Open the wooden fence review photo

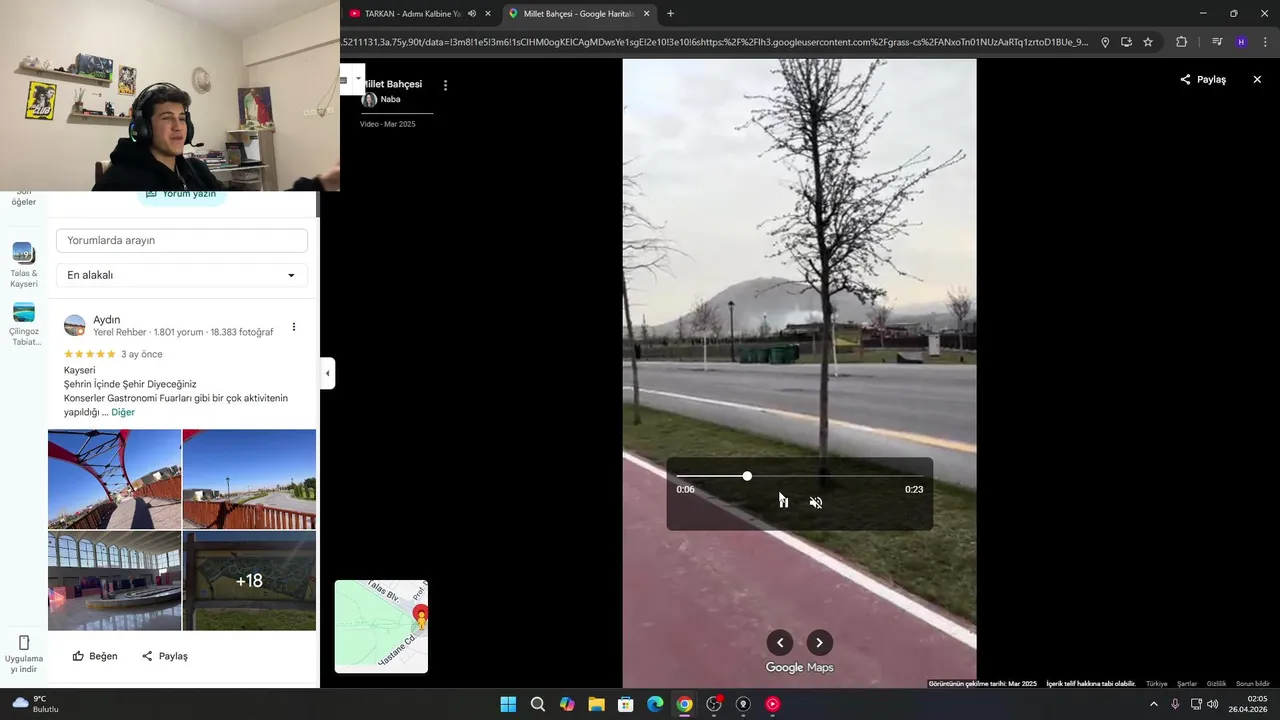[x=249, y=479]
